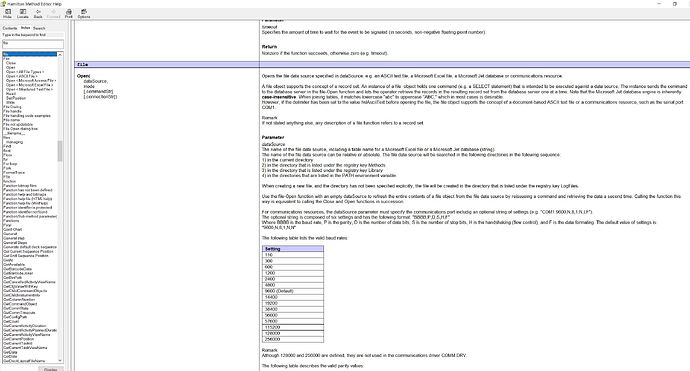Image resolution: width=690 pixels, height=371 pixels.
Task: Click the index list scroll-up arrow
Action: coord(60,55)
